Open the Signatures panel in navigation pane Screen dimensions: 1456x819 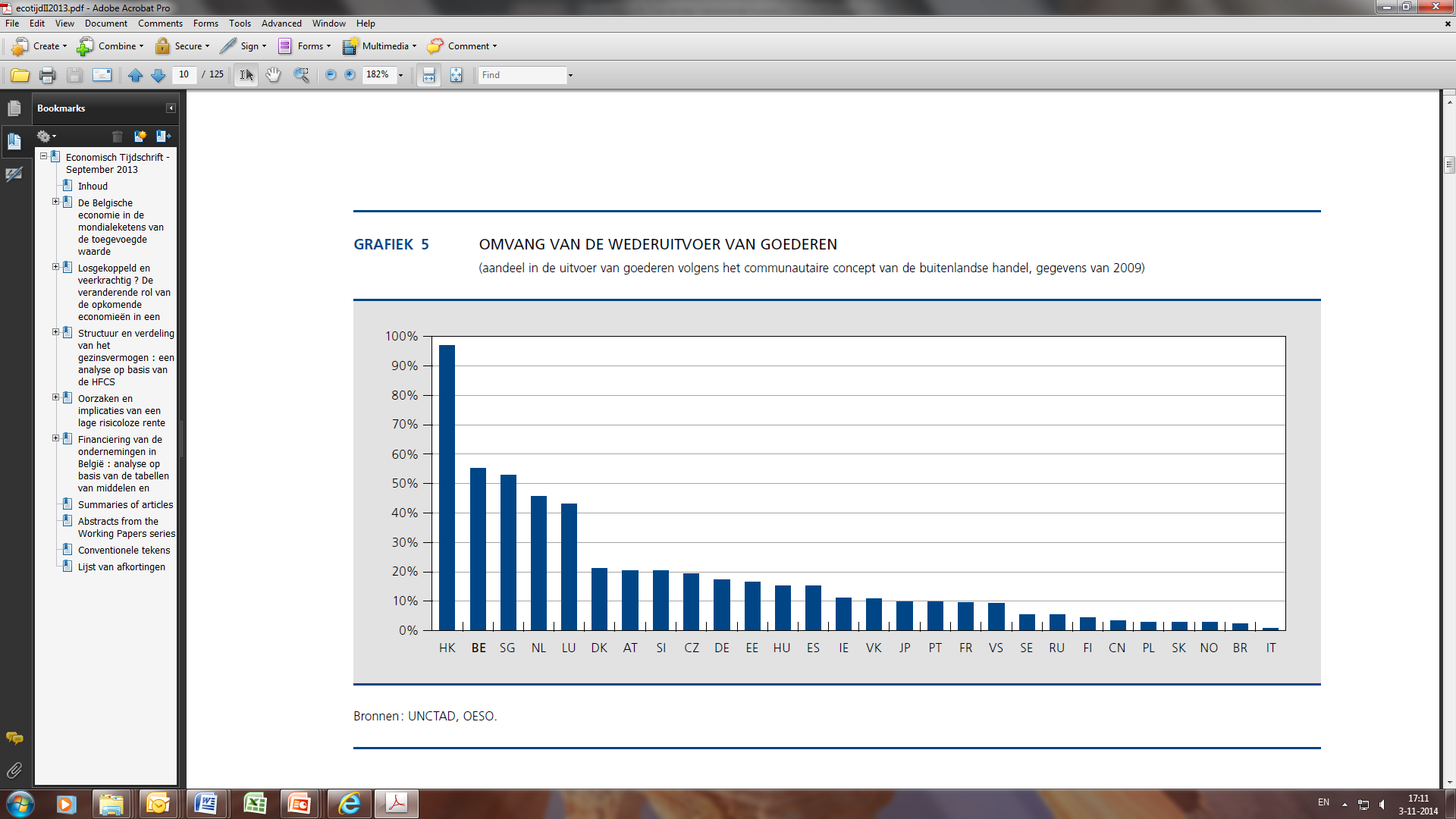coord(14,174)
